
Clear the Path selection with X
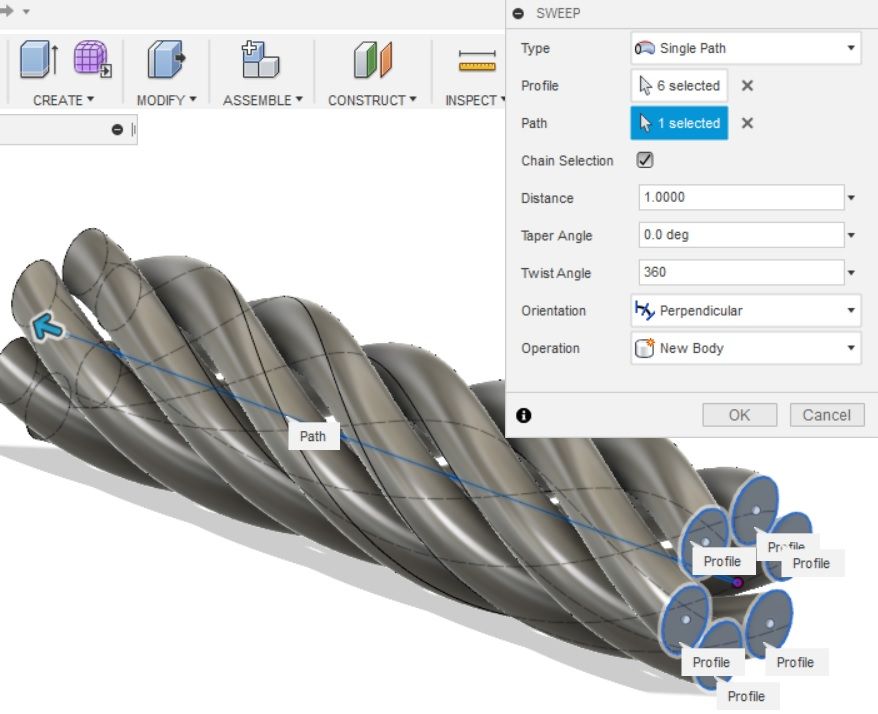[x=747, y=123]
